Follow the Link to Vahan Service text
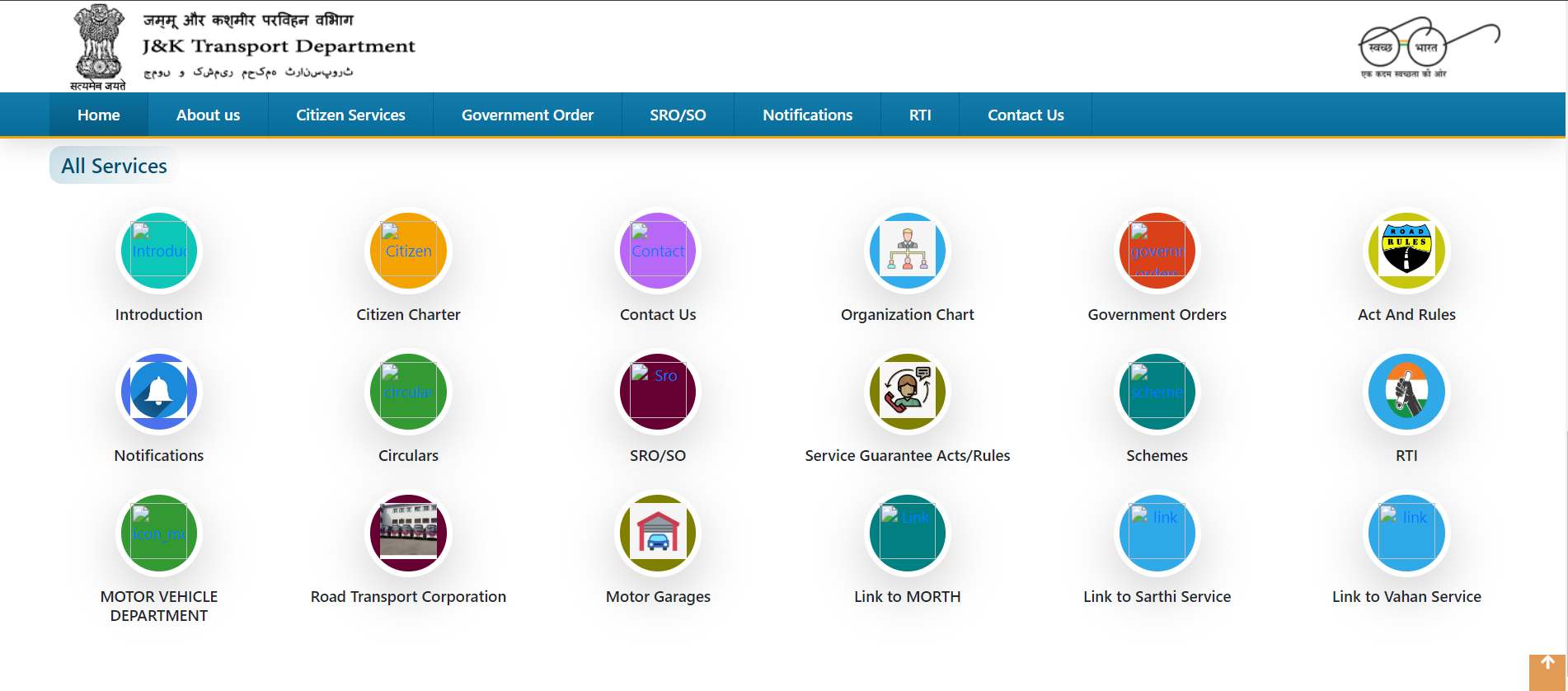1568x691 pixels. click(x=1406, y=596)
